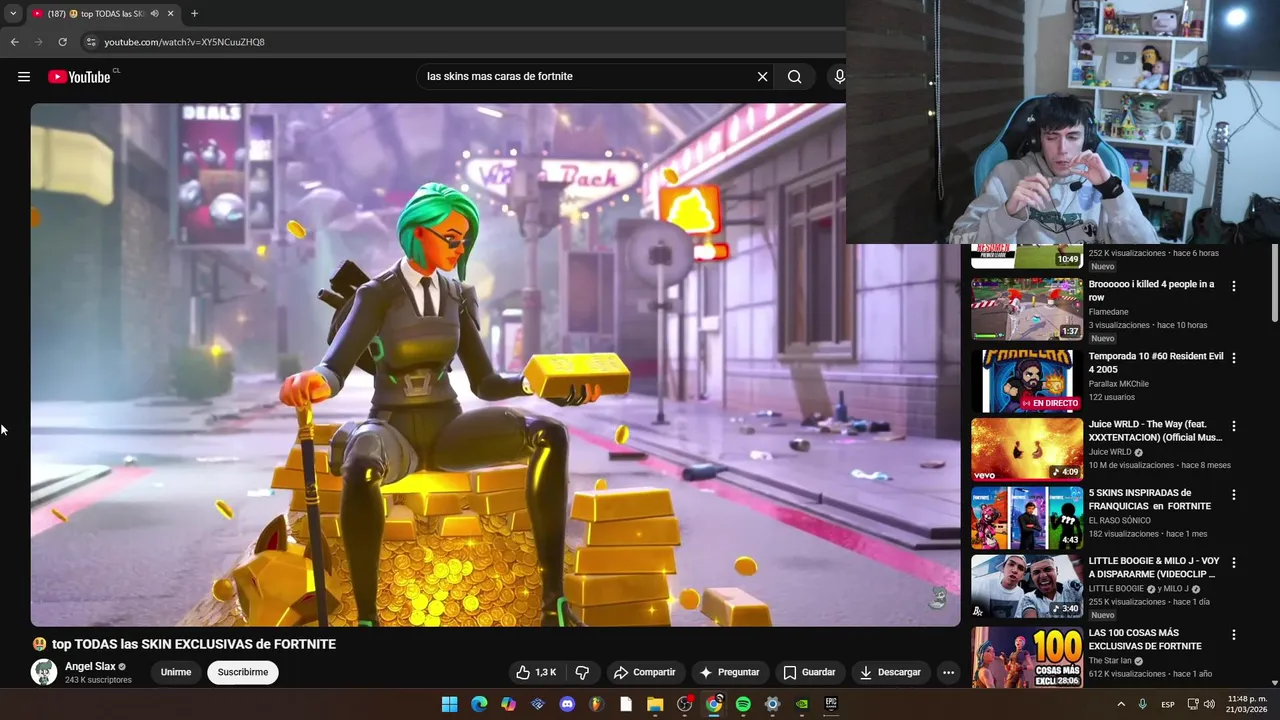Open the 10:49 video thumbnail at top
This screenshot has height=720, width=1280.
pyautogui.click(x=1027, y=256)
